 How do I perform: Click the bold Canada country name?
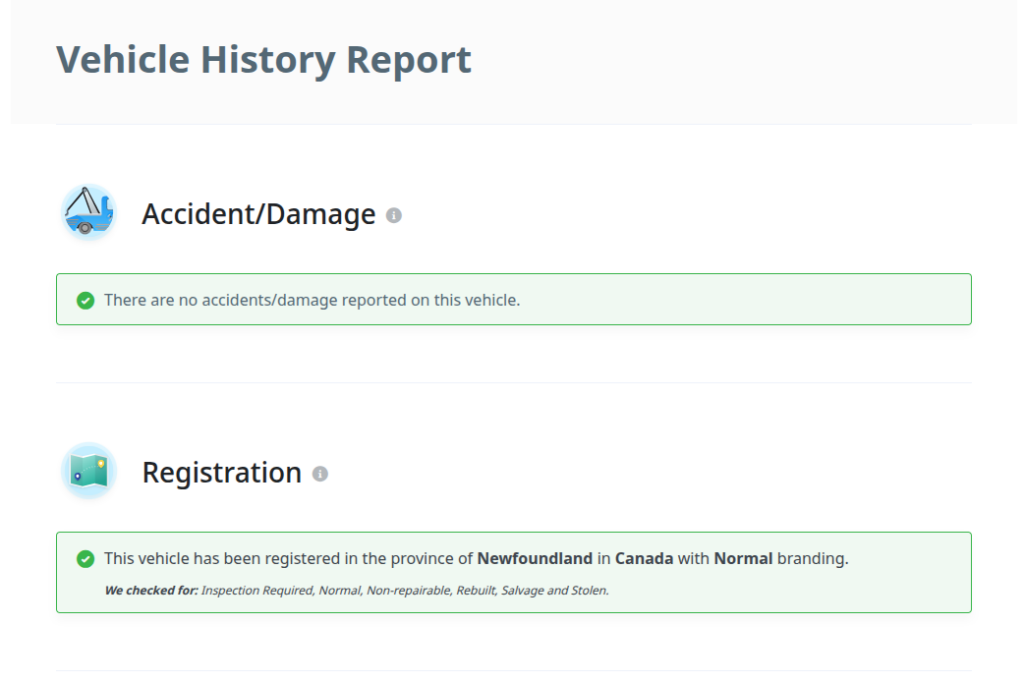[x=644, y=559]
